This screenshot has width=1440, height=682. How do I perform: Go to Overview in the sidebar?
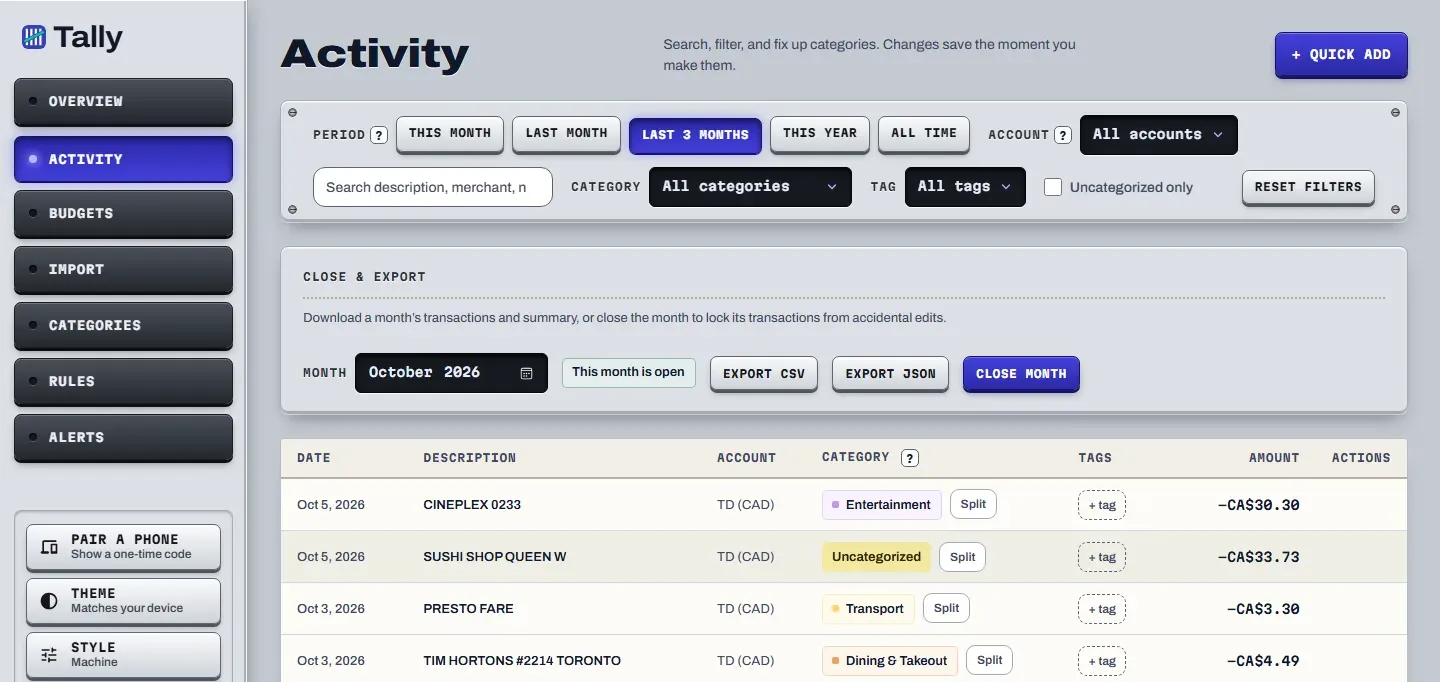click(123, 102)
